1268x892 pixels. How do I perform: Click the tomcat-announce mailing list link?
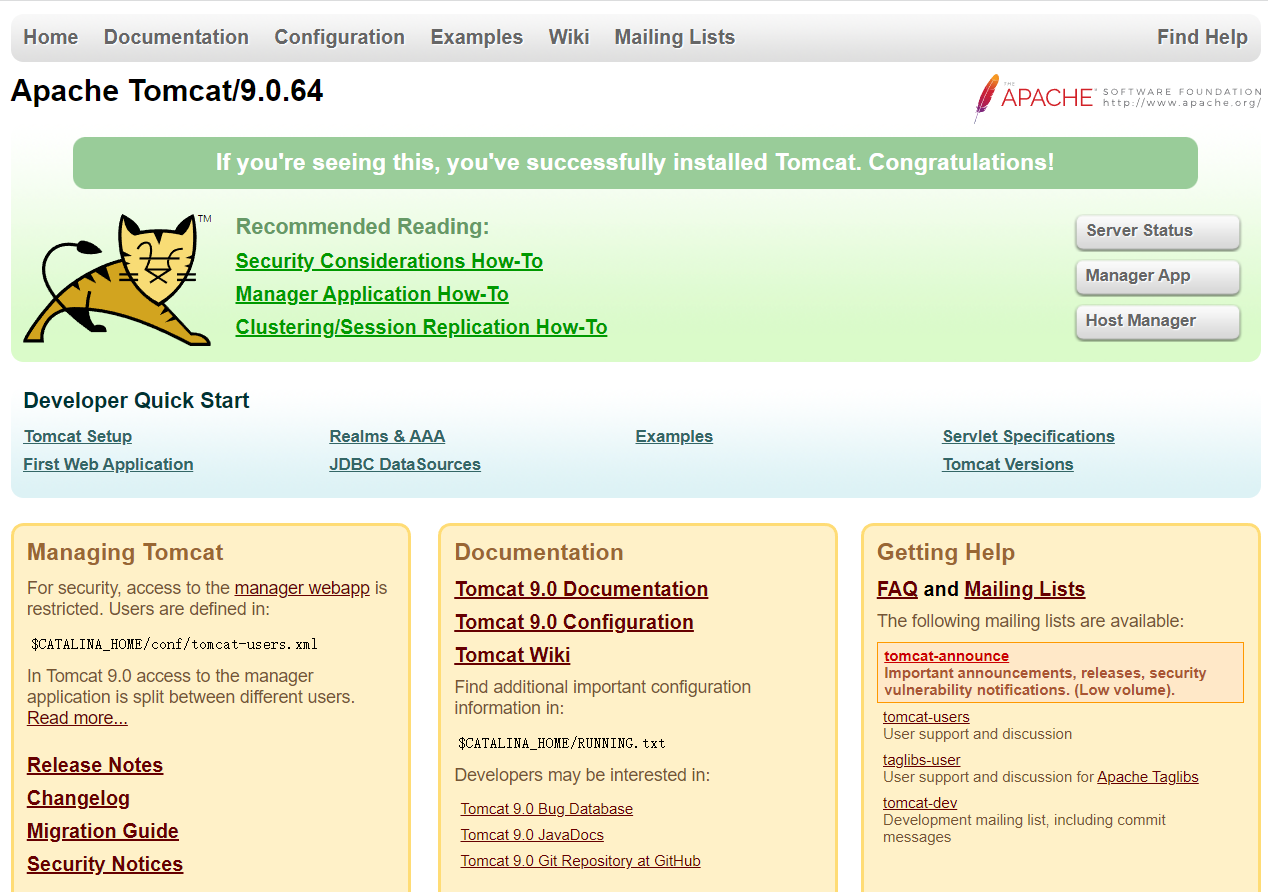pos(946,656)
